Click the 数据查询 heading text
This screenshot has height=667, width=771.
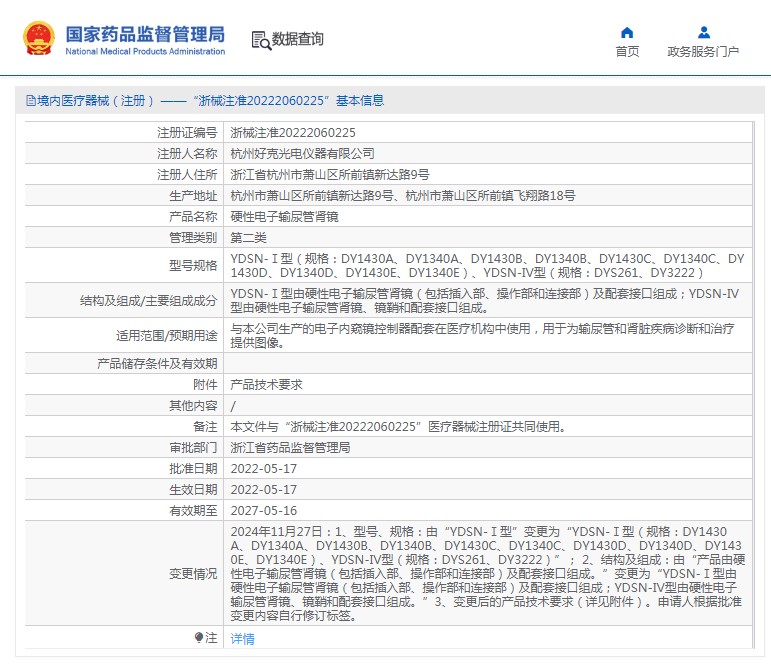coord(298,39)
